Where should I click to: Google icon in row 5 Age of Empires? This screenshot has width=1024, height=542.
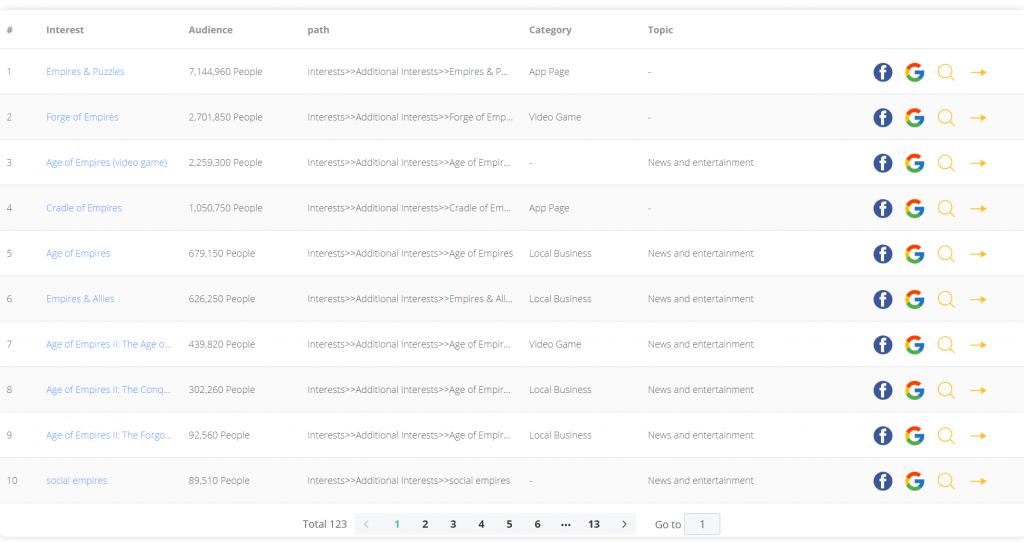click(914, 253)
